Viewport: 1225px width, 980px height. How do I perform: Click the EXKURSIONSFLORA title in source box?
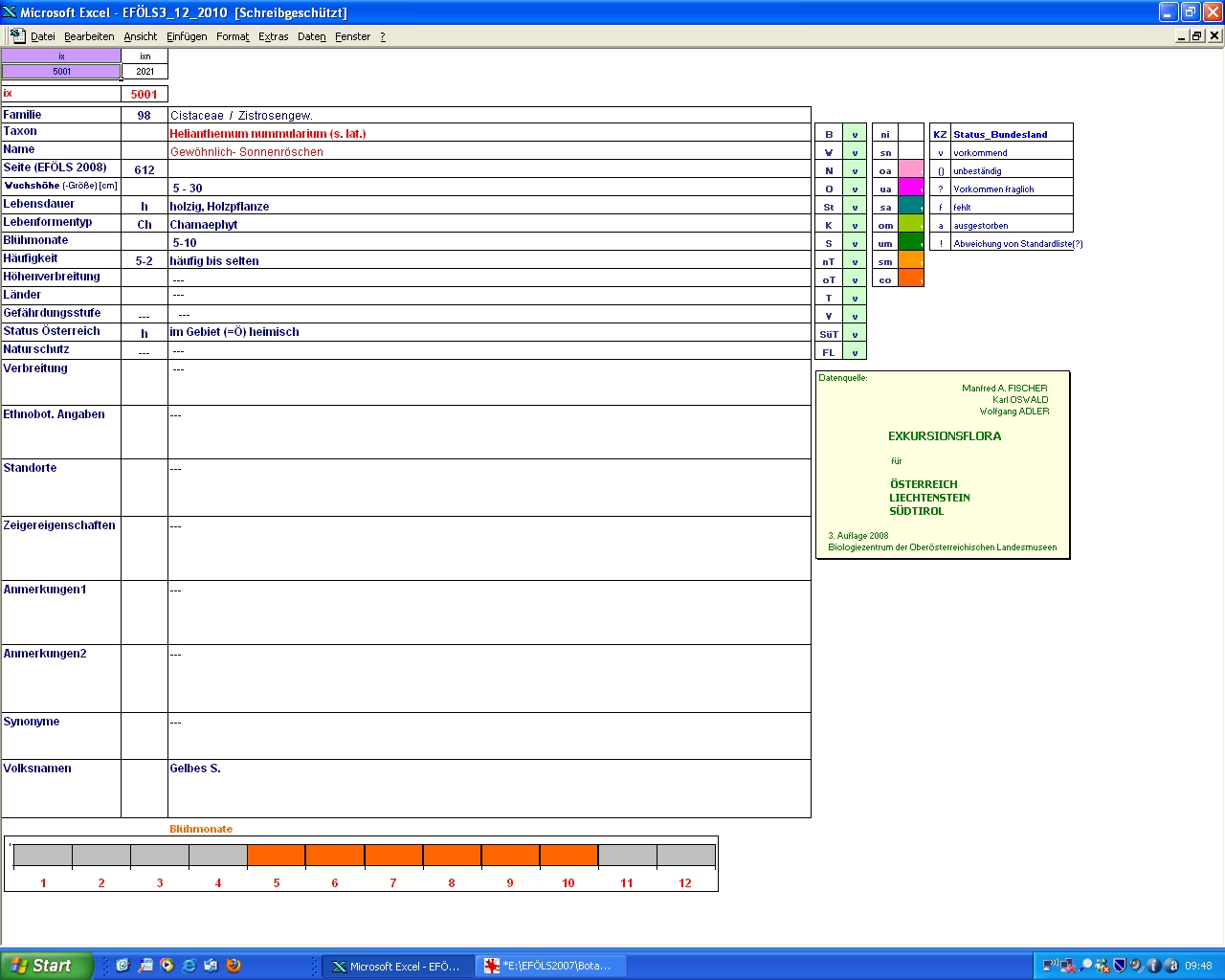(x=945, y=435)
